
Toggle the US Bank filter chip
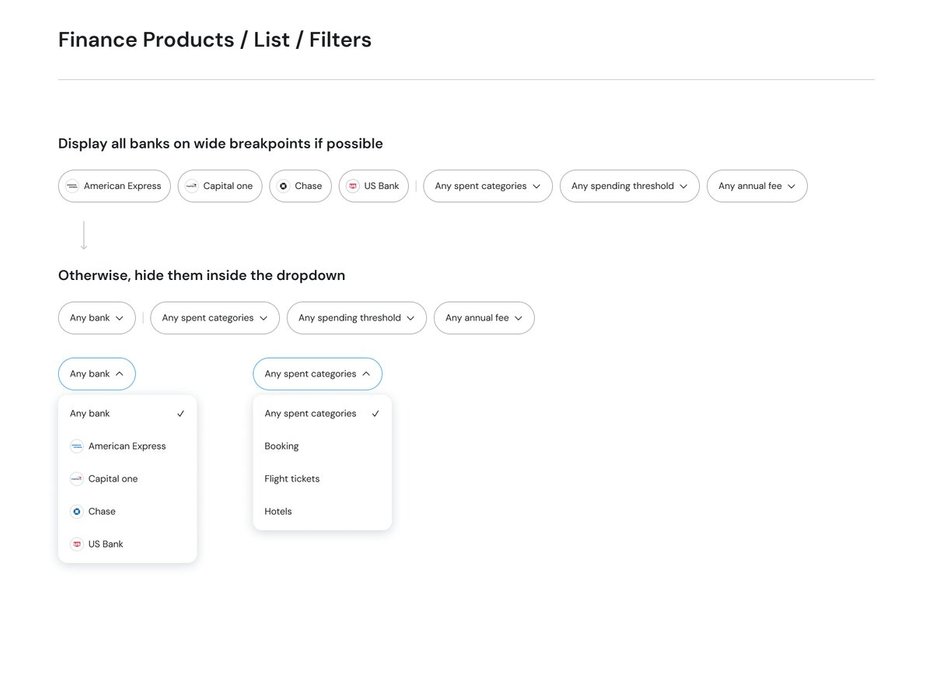(374, 186)
